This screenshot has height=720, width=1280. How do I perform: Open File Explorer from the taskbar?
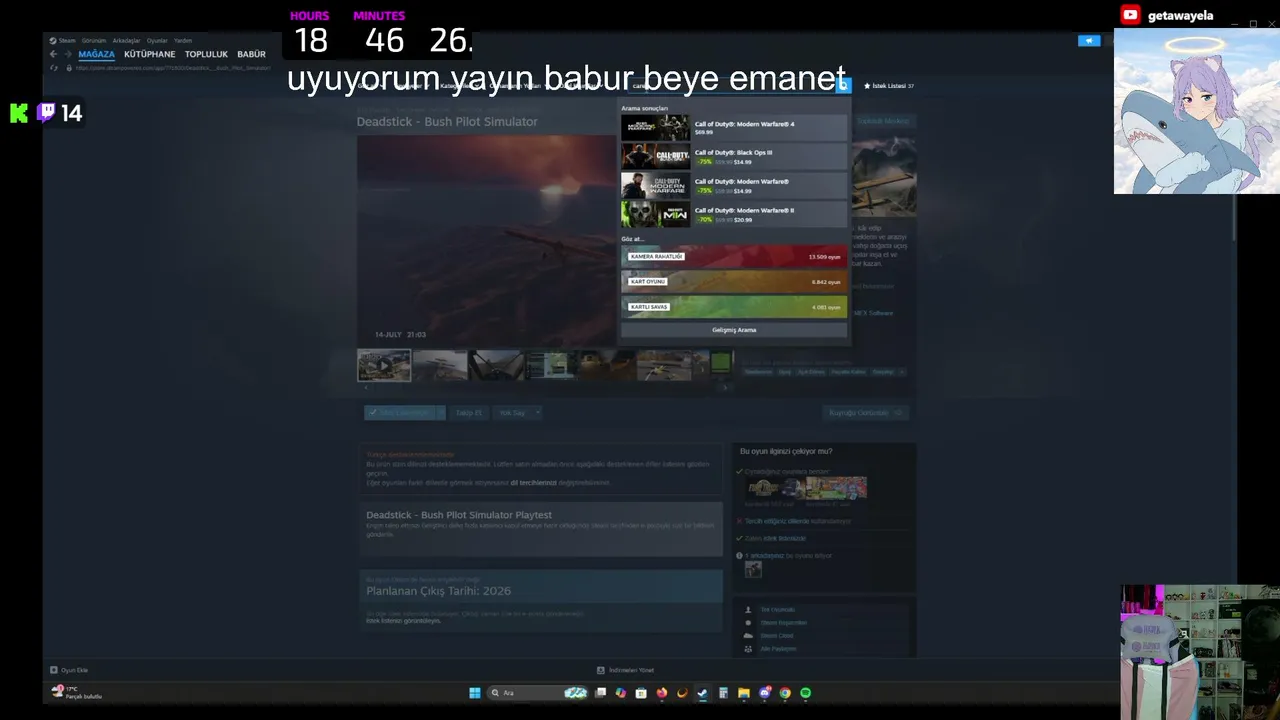pos(743,692)
